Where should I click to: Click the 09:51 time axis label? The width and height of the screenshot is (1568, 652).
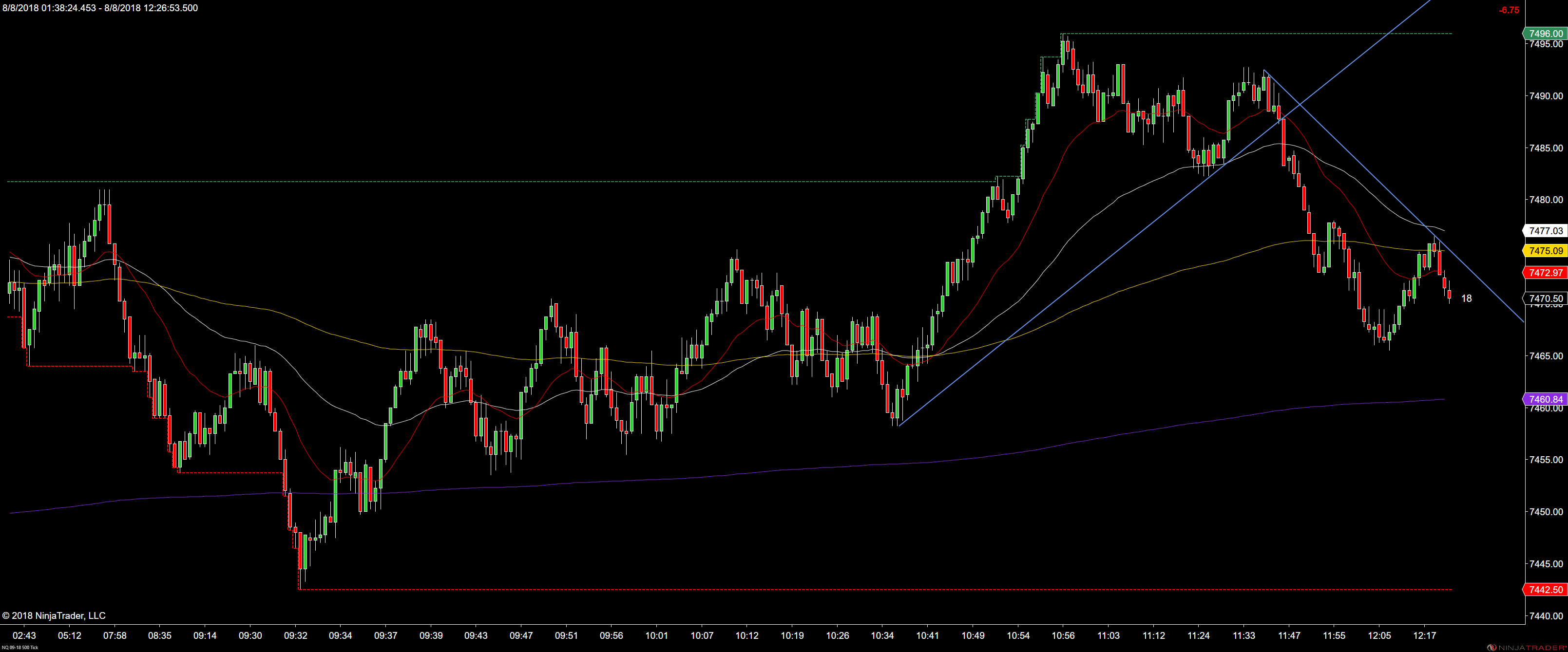[566, 635]
